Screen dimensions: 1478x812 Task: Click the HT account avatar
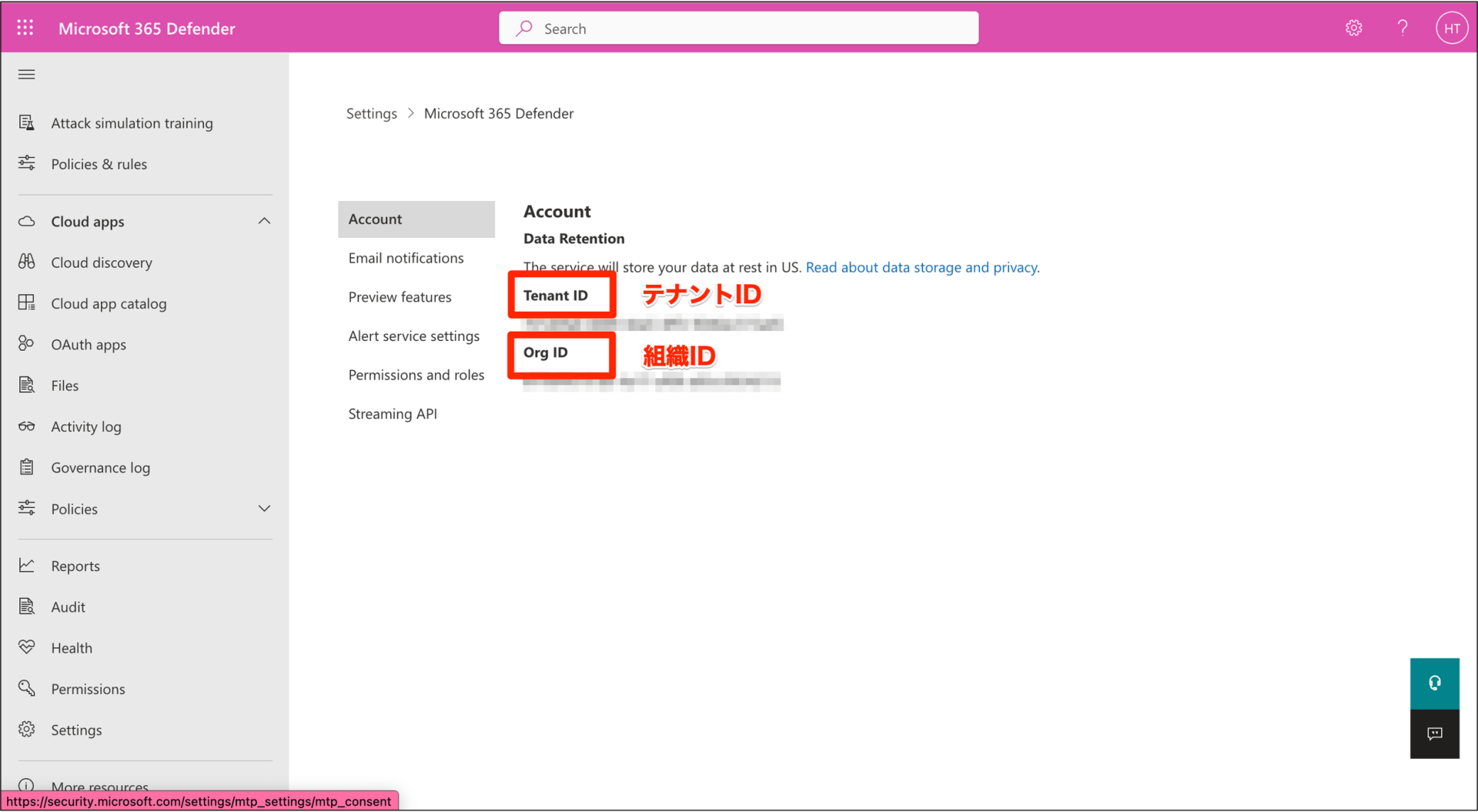coord(1452,28)
